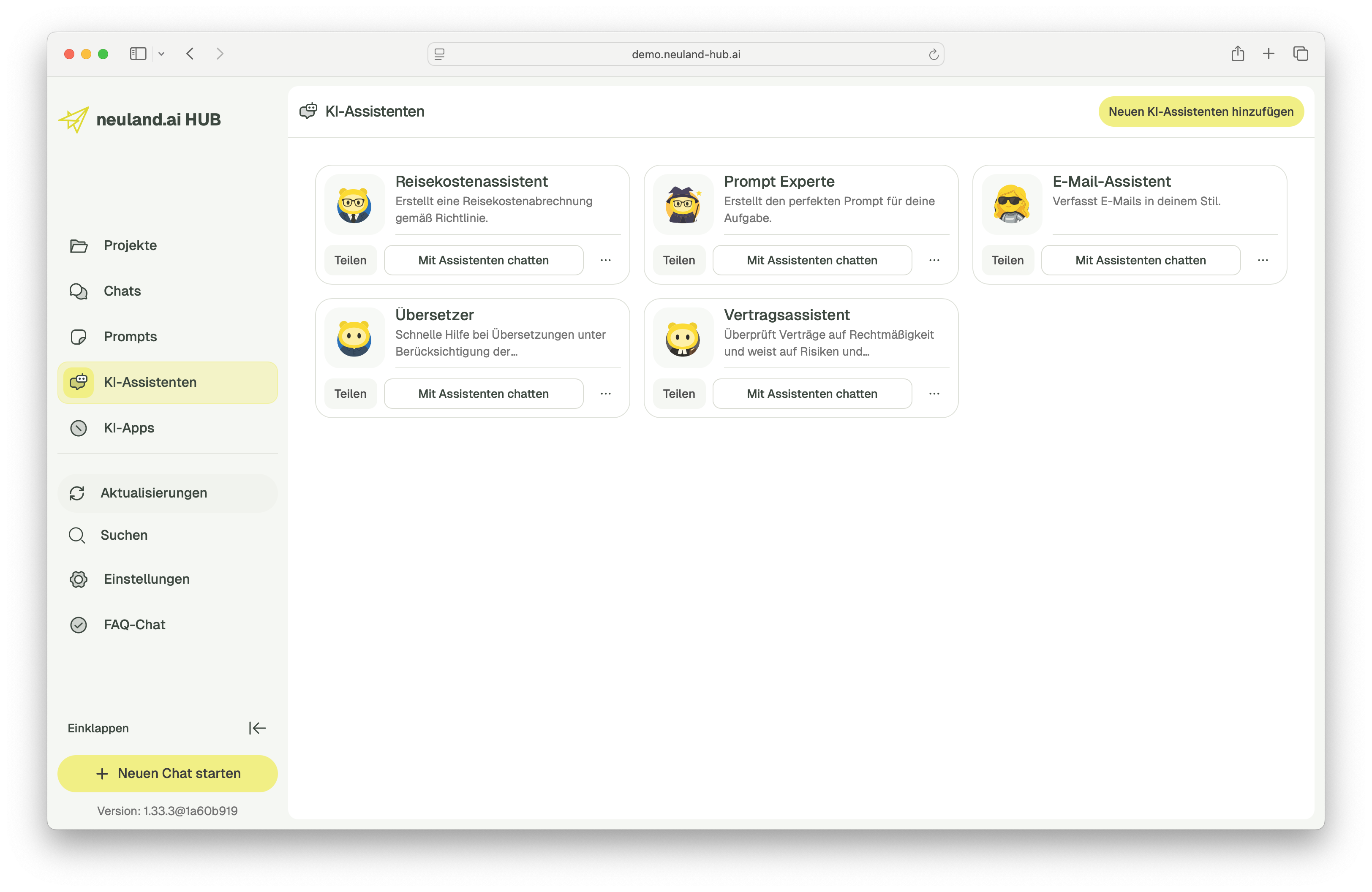The image size is (1372, 892).
Task: Select KI-Assistenten in the sidebar
Action: (x=167, y=383)
